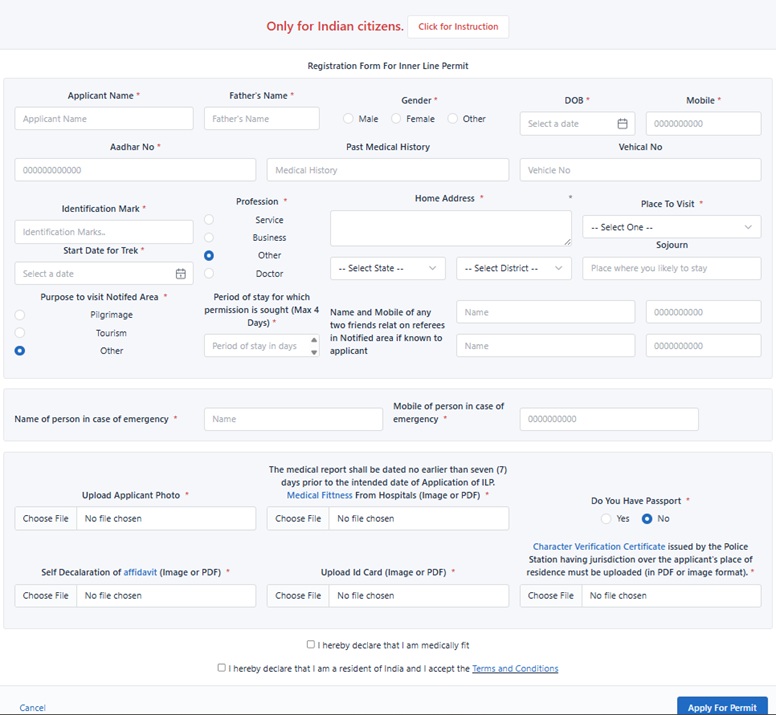Select the Male gender radio button
The image size is (776, 715).
[x=348, y=119]
